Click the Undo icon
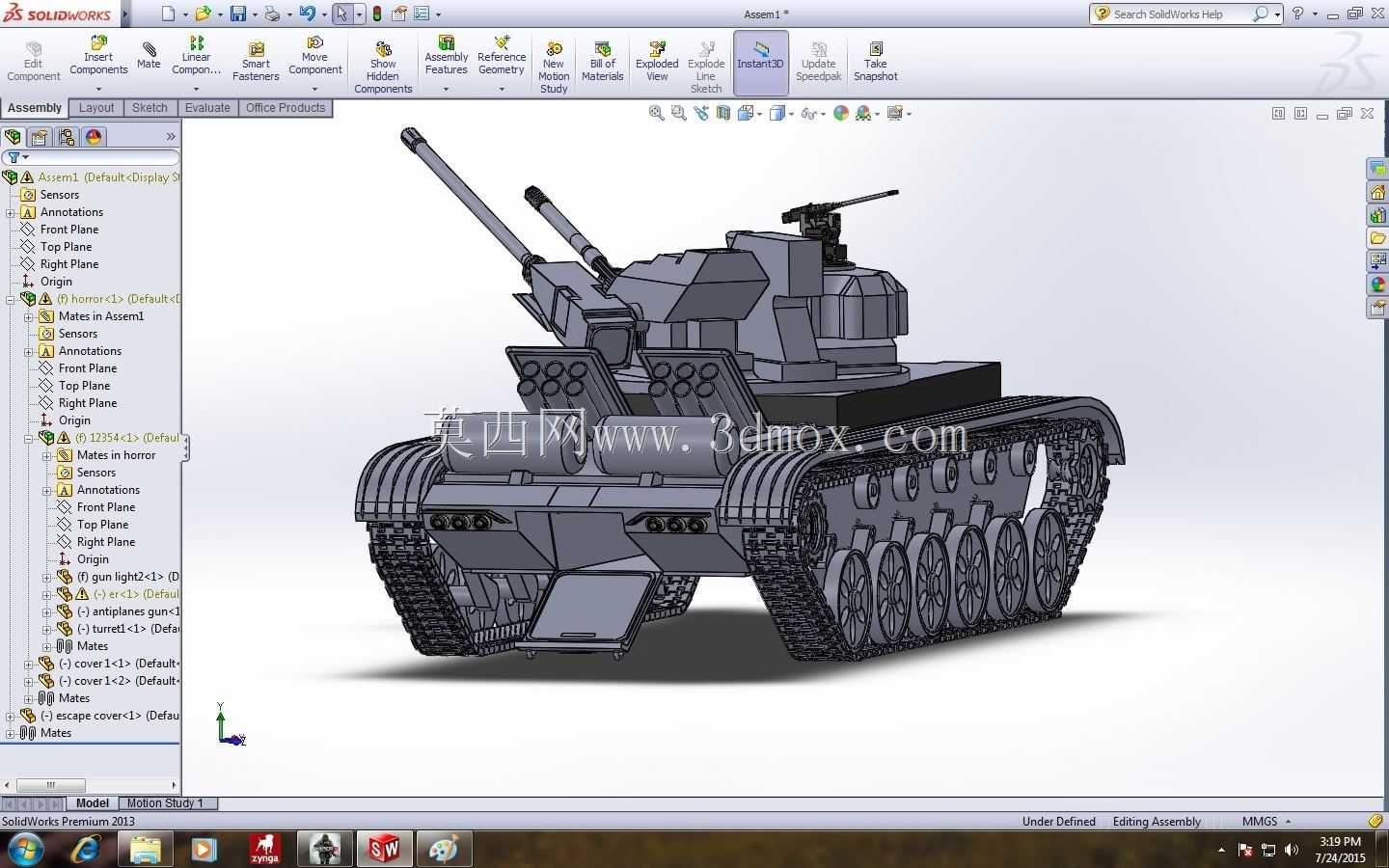The height and width of the screenshot is (868, 1389). [x=307, y=14]
